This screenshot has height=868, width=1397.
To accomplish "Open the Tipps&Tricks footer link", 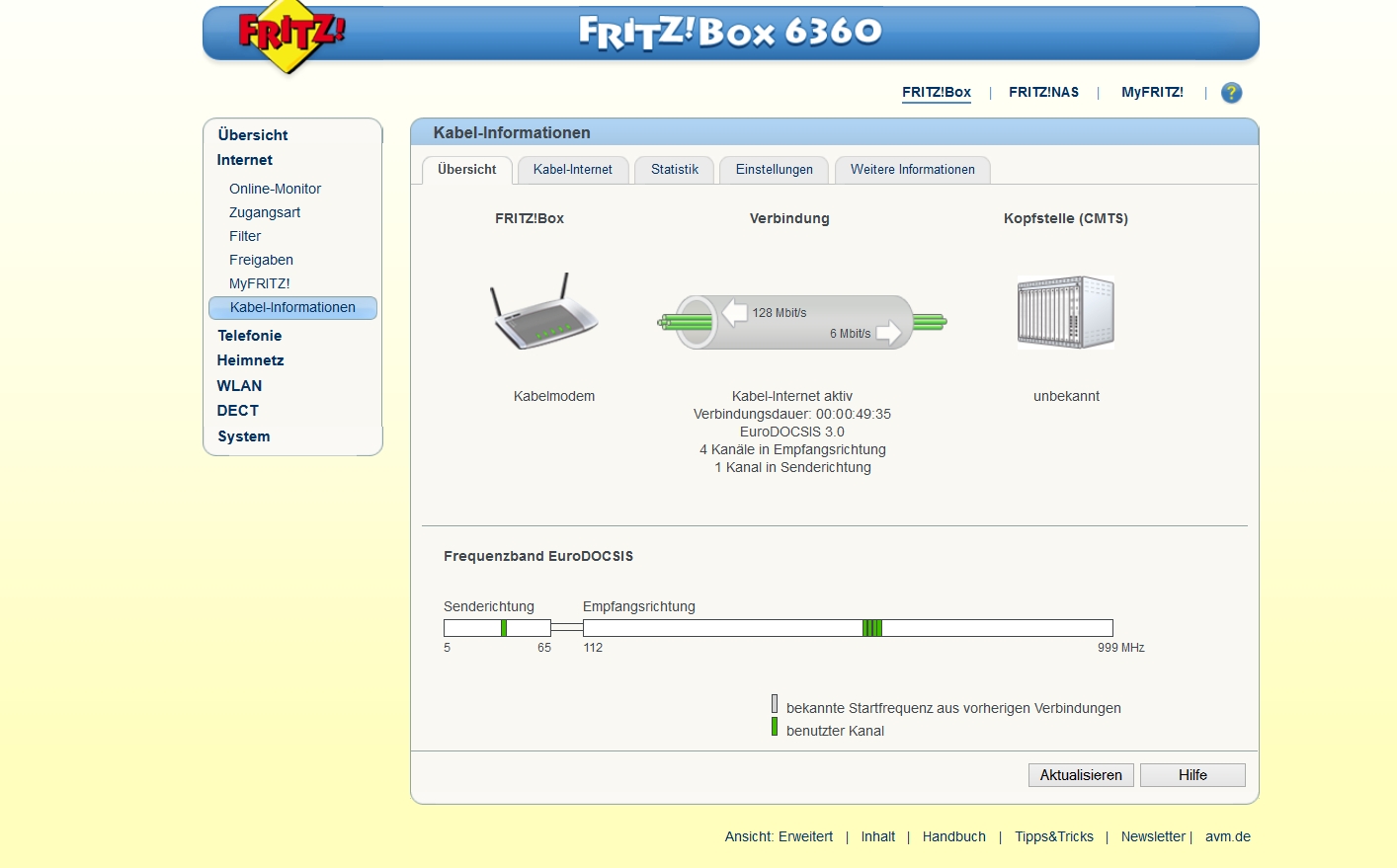I will pyautogui.click(x=1054, y=836).
